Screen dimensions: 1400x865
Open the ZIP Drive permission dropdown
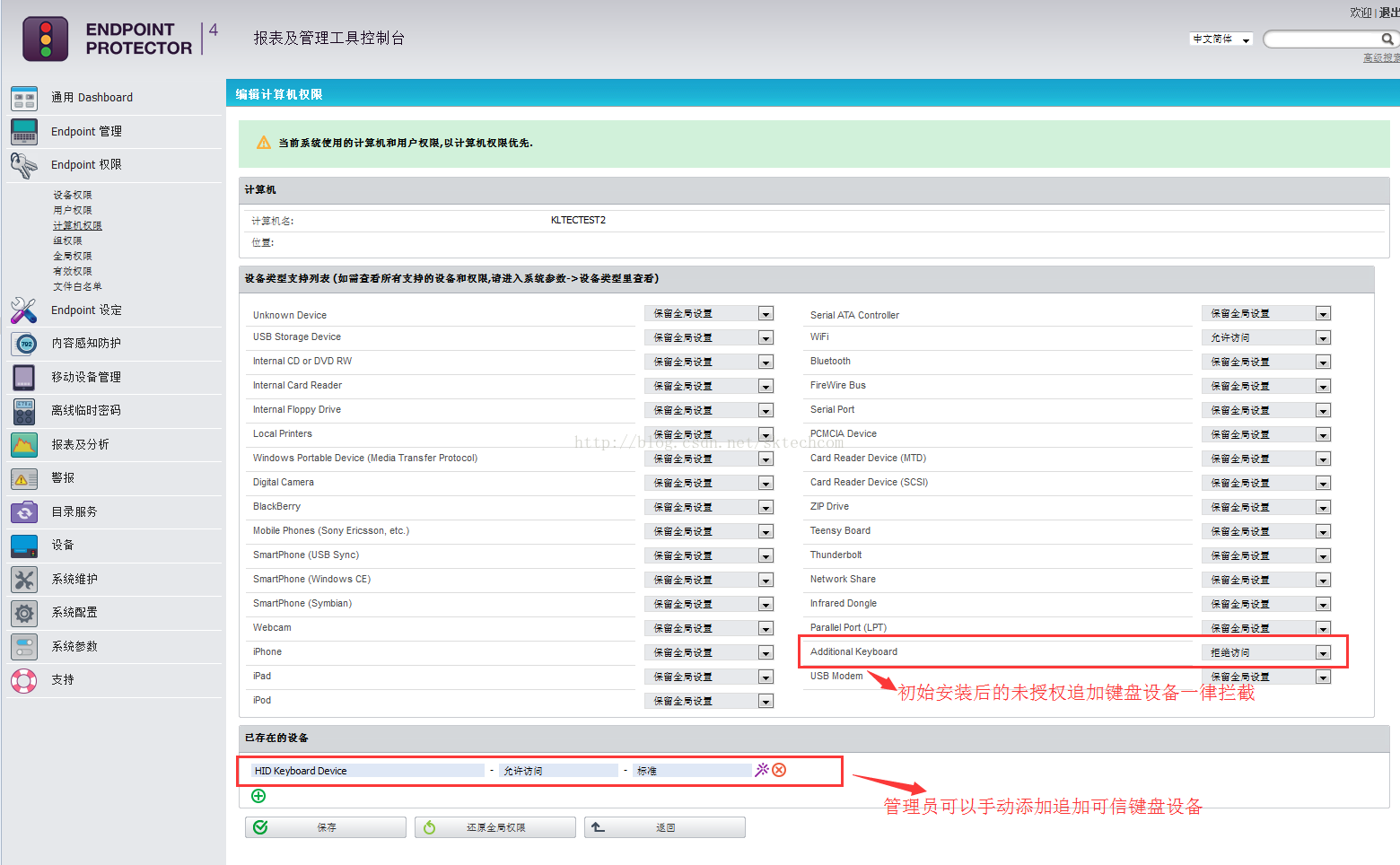coord(1266,507)
